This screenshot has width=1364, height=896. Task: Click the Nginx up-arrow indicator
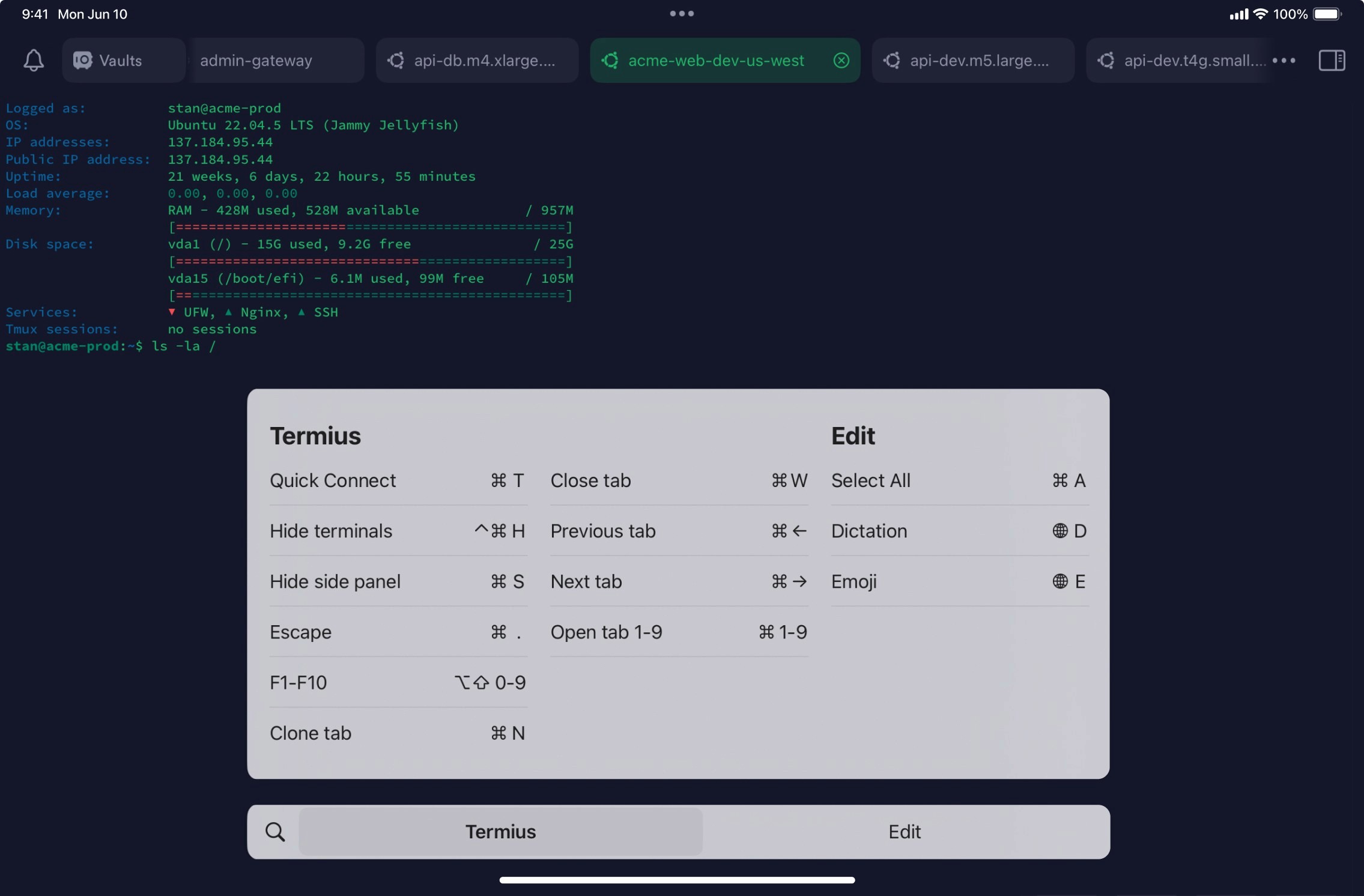(228, 312)
